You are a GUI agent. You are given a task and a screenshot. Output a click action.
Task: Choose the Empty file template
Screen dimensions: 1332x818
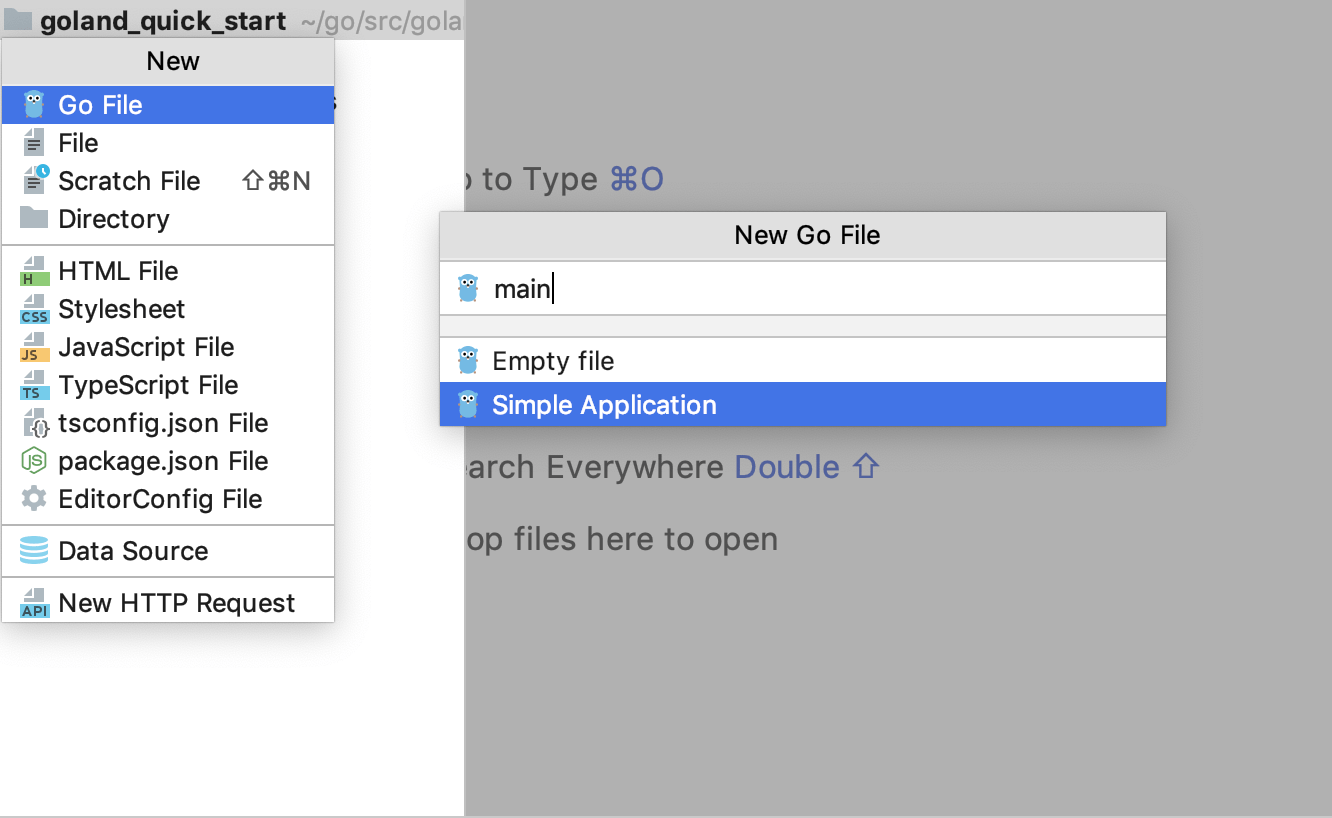pyautogui.click(x=803, y=360)
